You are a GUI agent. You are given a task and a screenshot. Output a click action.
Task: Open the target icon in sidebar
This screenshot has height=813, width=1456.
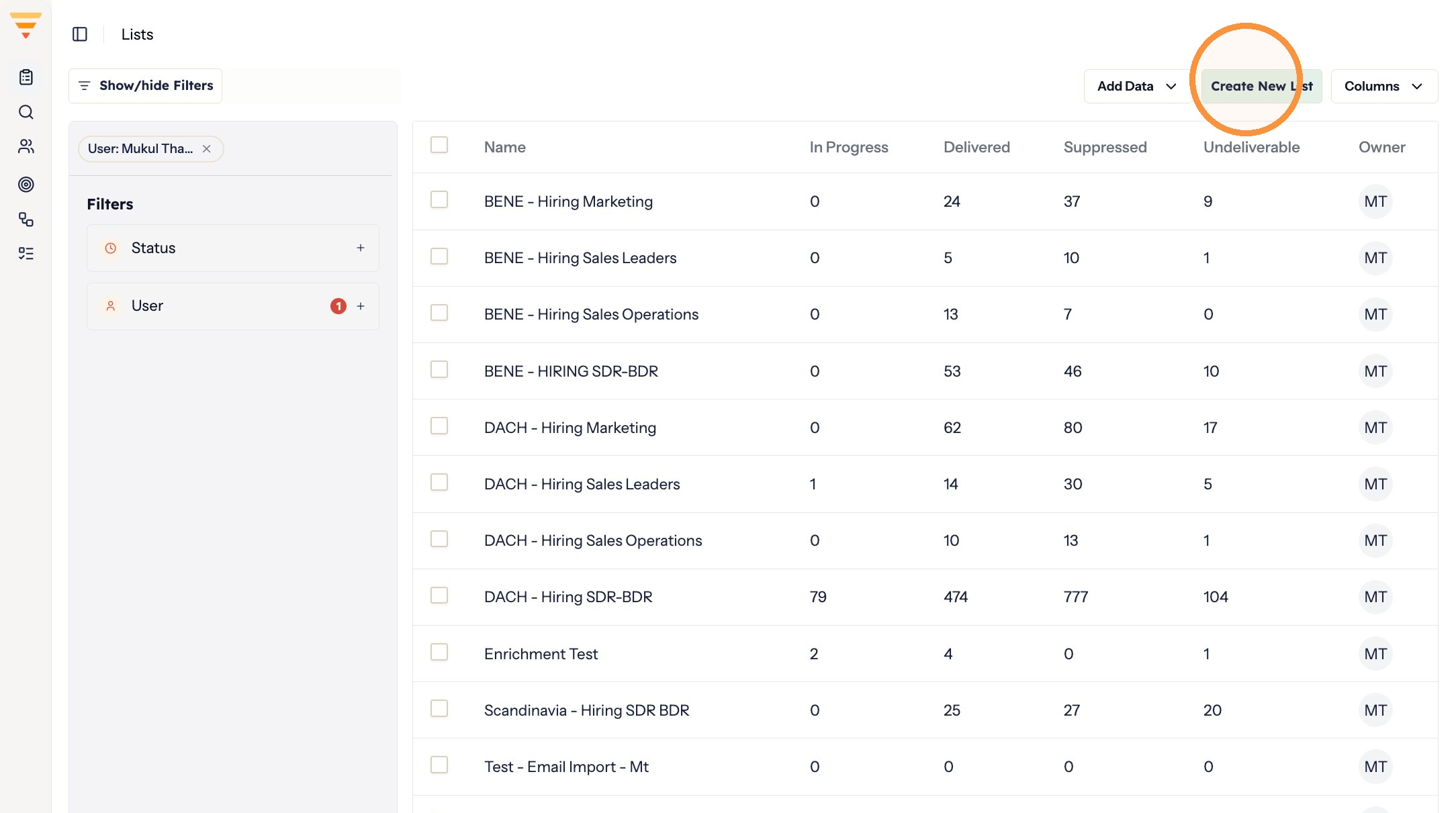point(26,184)
